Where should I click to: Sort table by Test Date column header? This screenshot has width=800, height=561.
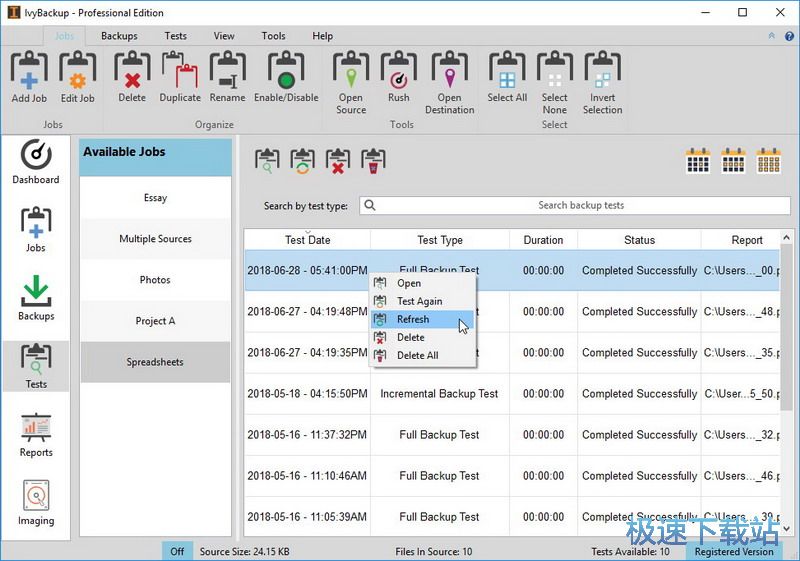point(307,240)
